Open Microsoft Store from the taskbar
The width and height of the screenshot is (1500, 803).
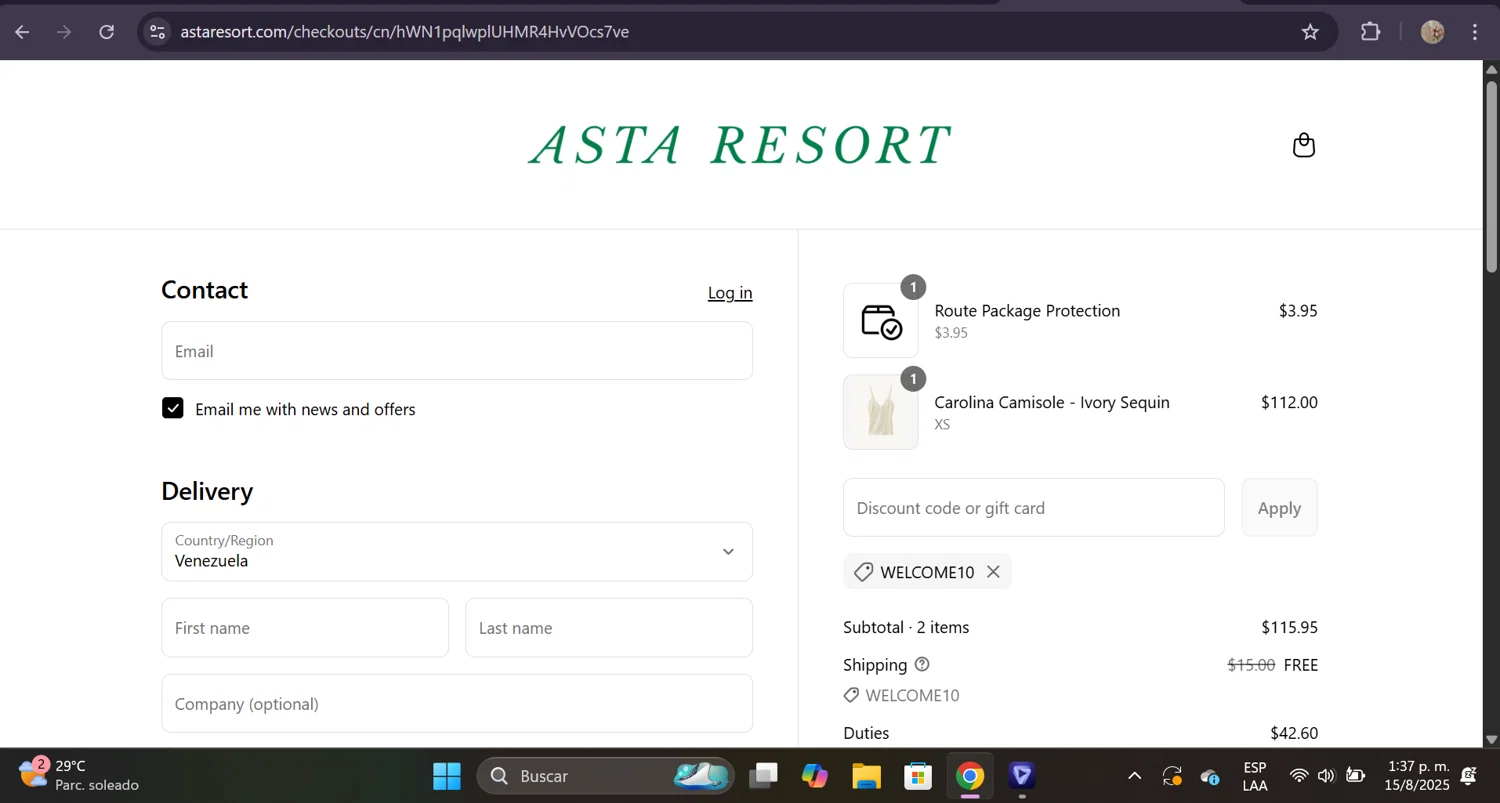(917, 776)
